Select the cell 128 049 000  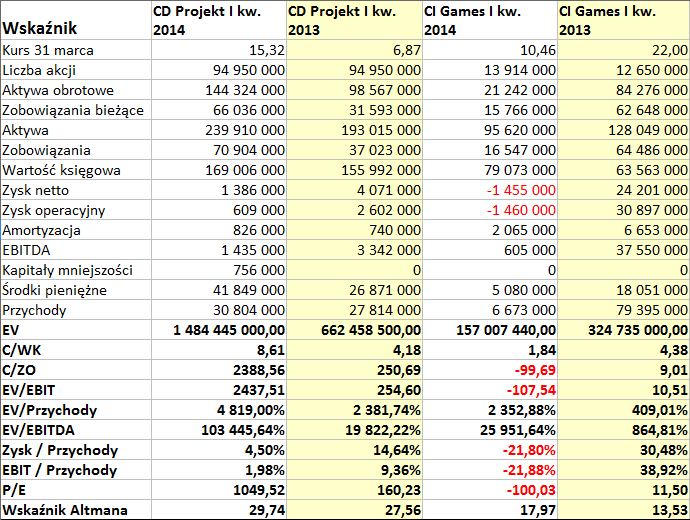pos(624,130)
